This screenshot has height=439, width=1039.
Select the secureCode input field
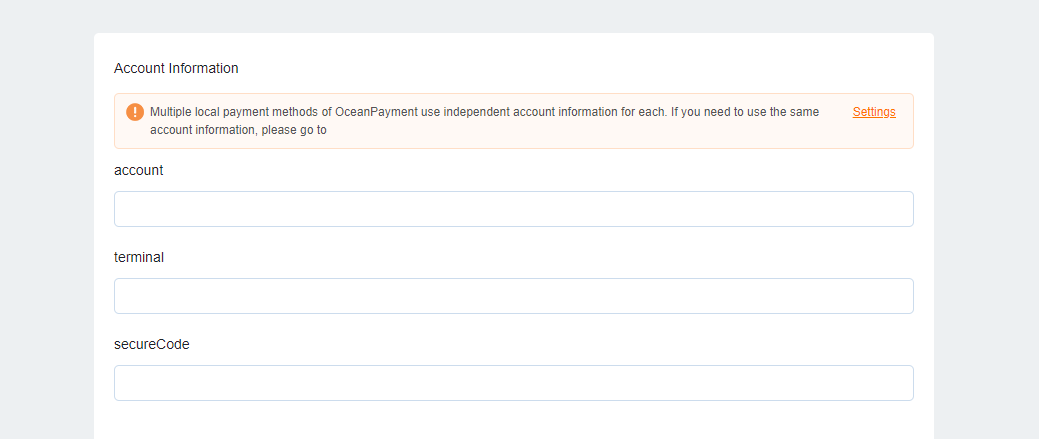point(513,383)
